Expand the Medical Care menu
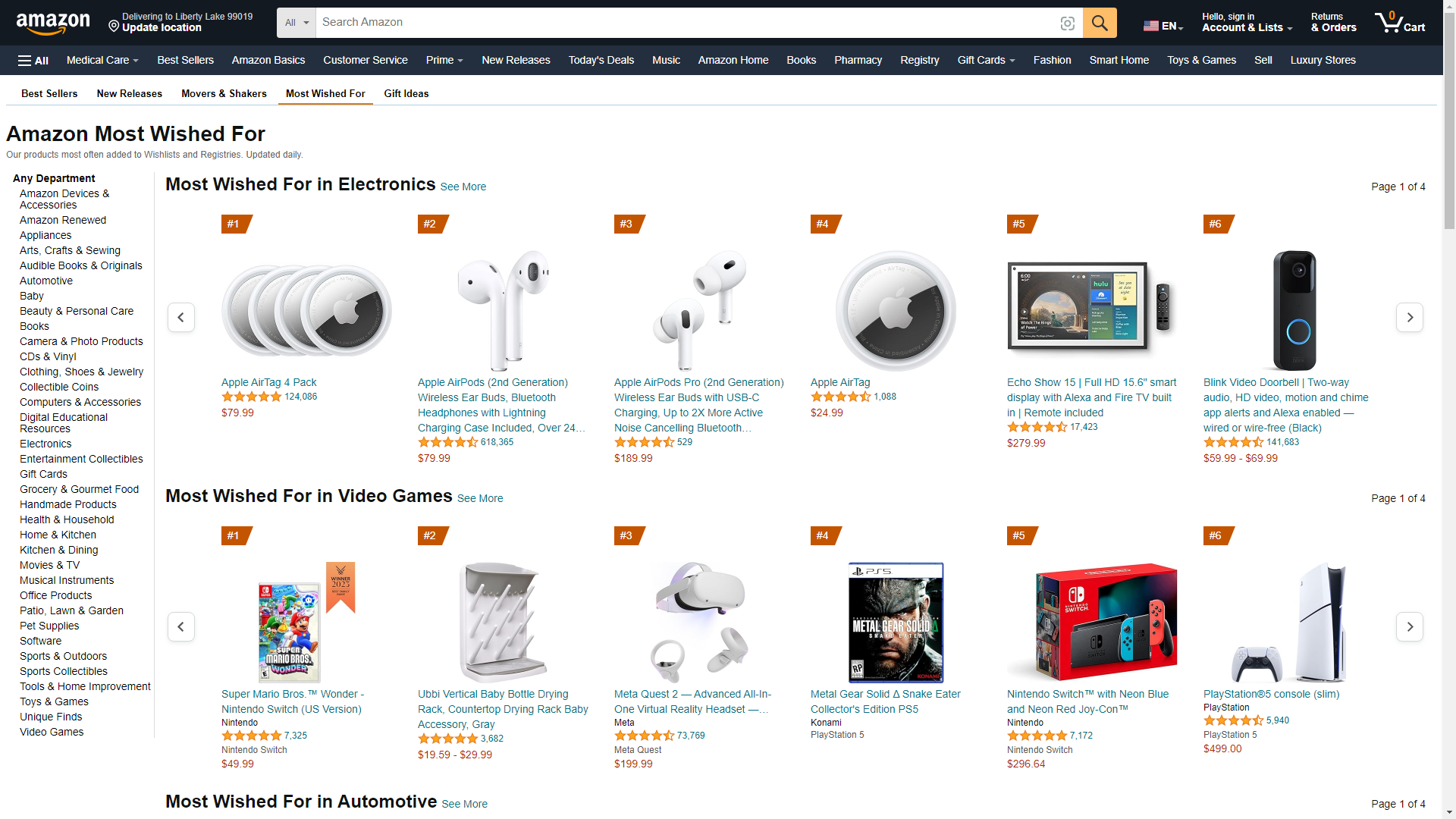1456x819 pixels. point(102,60)
